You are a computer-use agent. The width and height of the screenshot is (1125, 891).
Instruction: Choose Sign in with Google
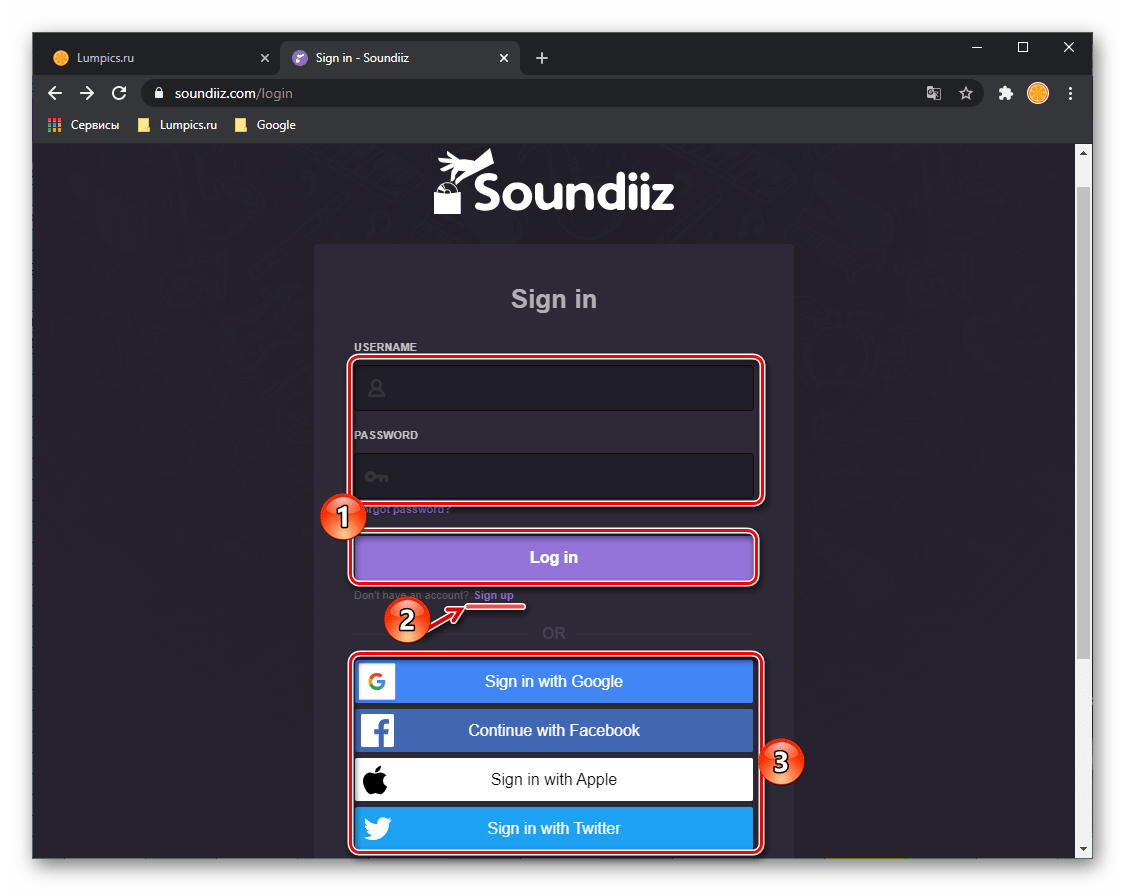[553, 682]
